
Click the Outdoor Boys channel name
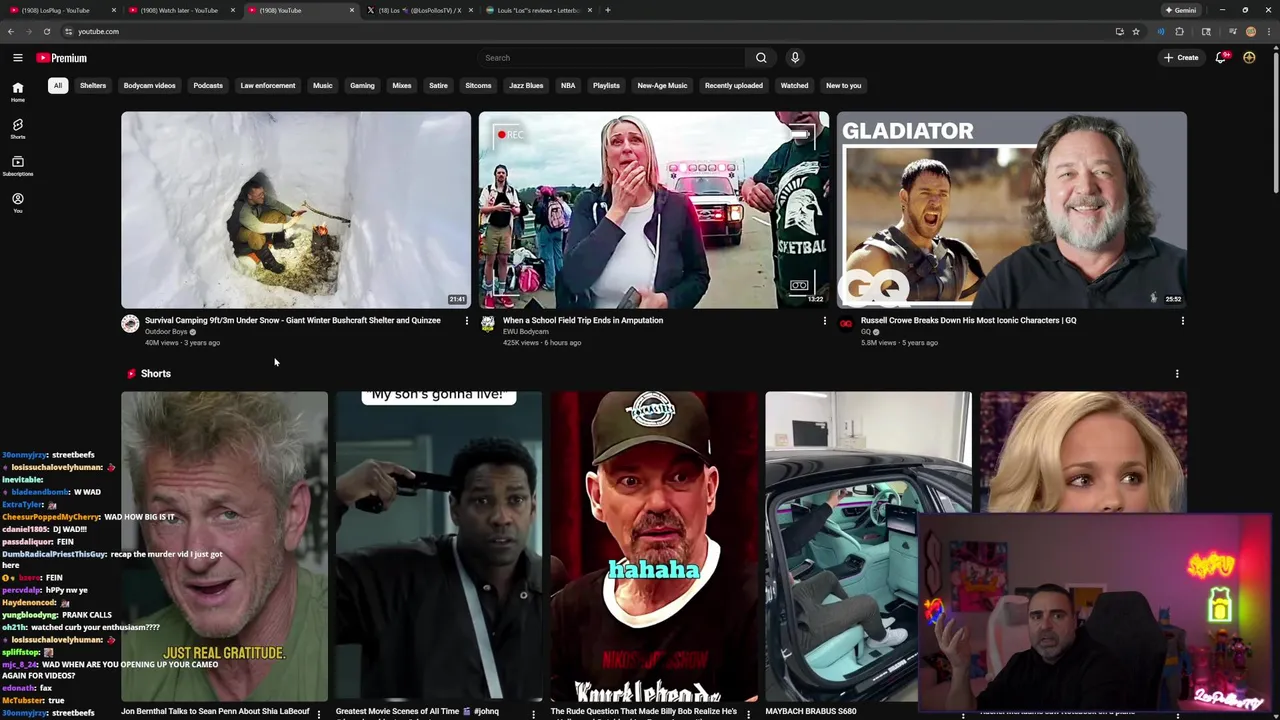[x=166, y=332]
